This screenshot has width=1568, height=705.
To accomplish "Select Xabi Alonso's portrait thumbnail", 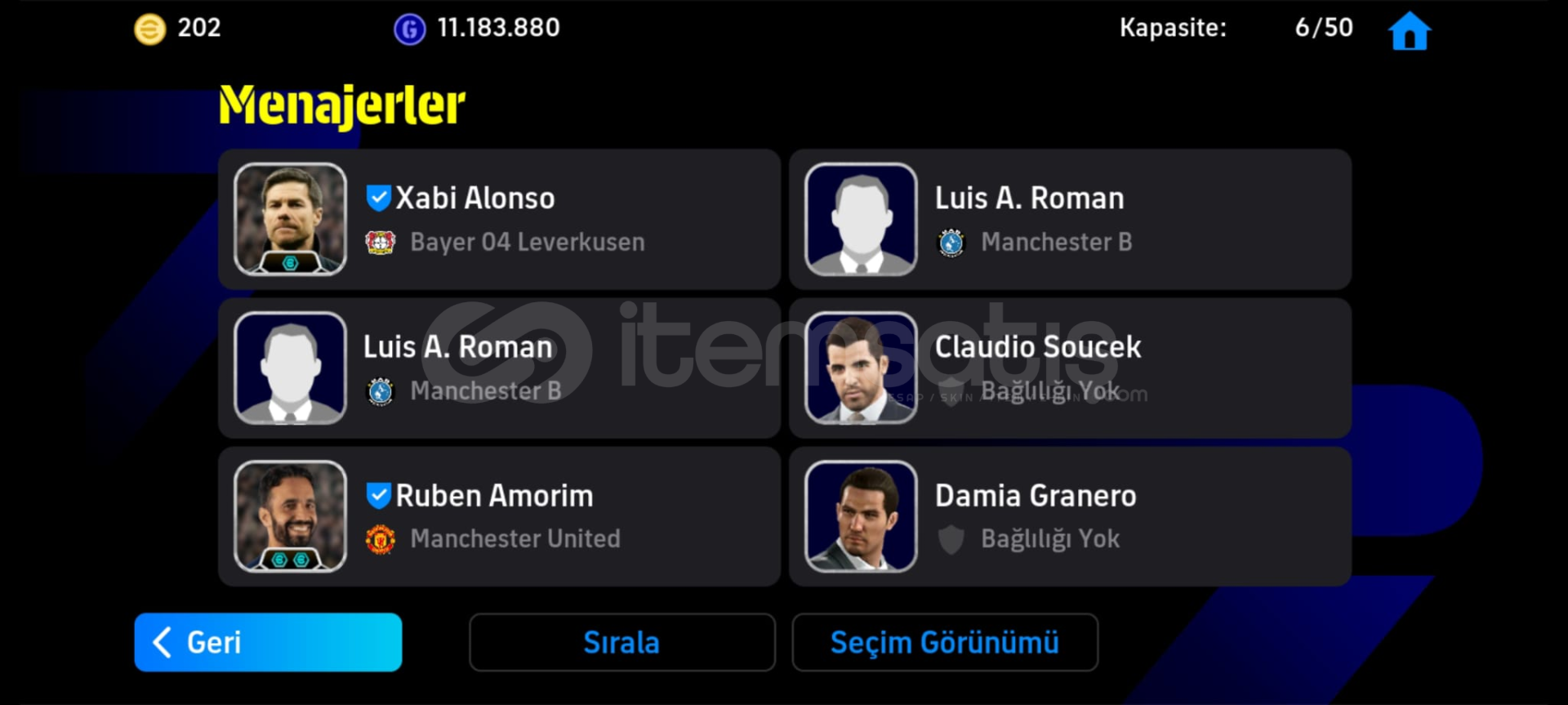I will point(290,219).
